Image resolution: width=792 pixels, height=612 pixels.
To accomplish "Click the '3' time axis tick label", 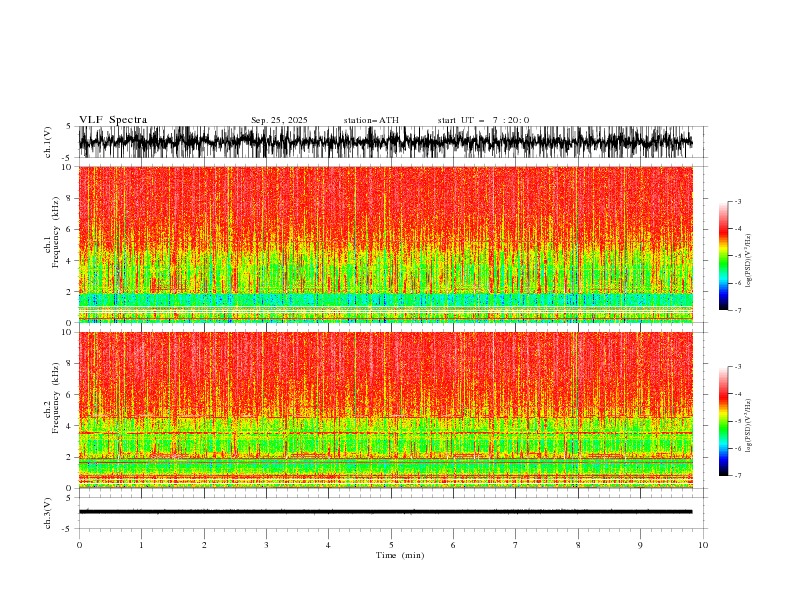I will [x=266, y=545].
